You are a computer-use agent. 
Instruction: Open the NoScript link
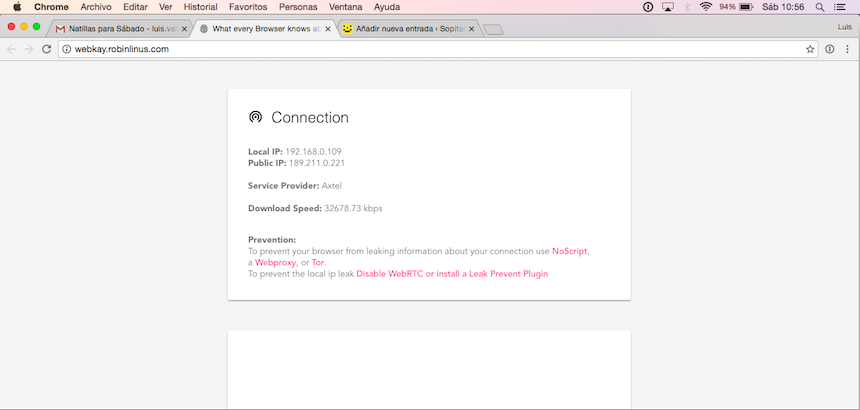(x=570, y=251)
